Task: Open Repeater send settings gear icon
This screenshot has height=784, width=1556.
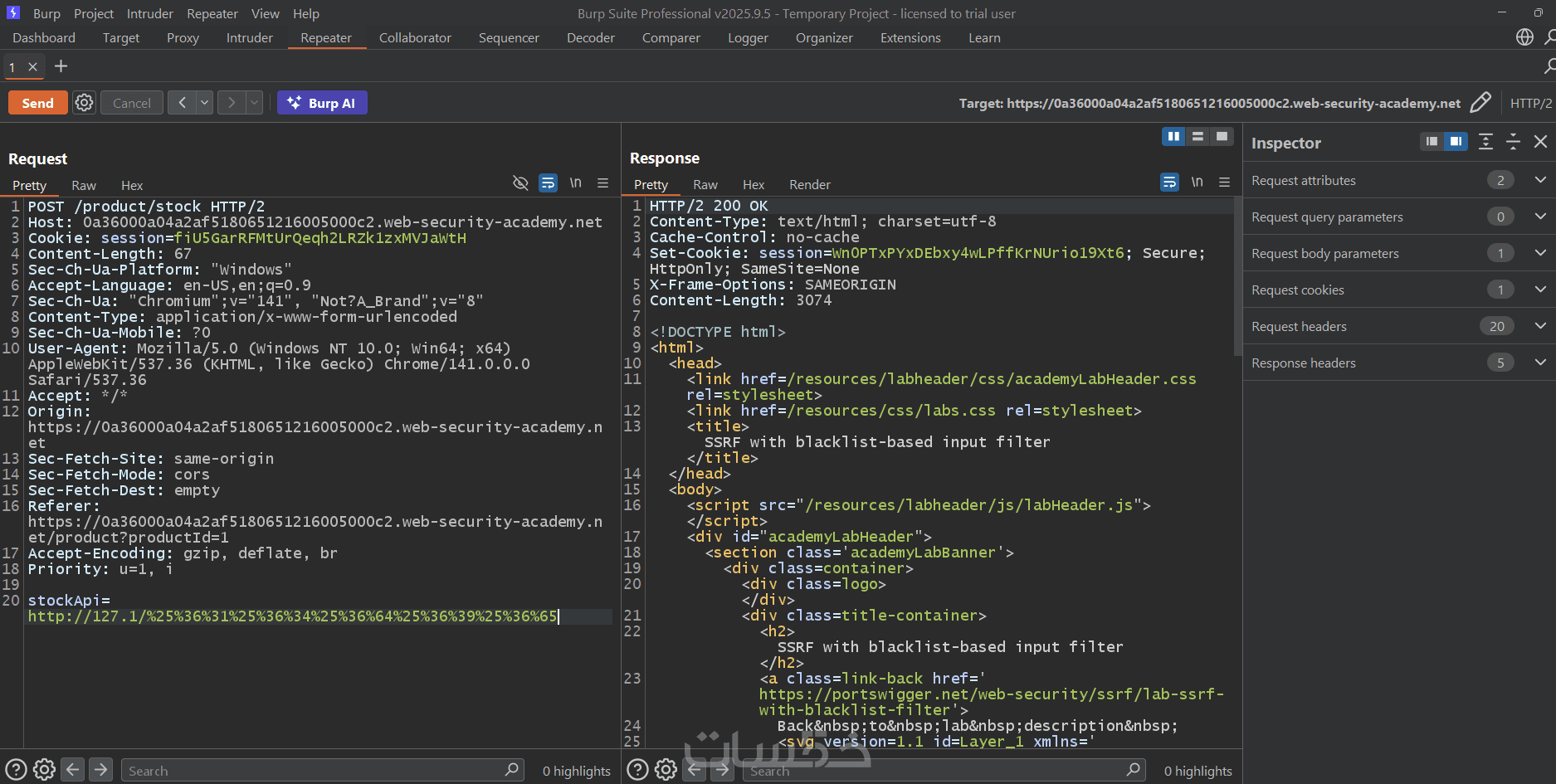Action: [84, 103]
